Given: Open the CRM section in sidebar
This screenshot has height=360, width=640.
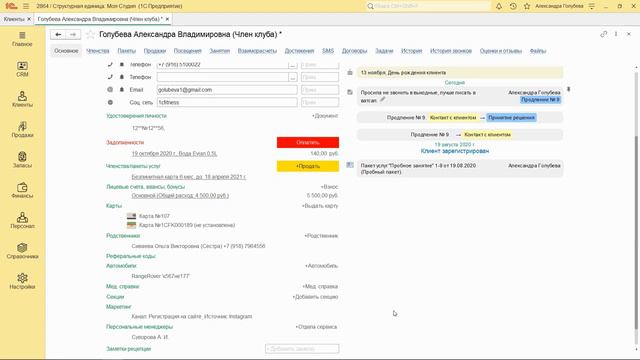Looking at the screenshot, I should [x=22, y=69].
